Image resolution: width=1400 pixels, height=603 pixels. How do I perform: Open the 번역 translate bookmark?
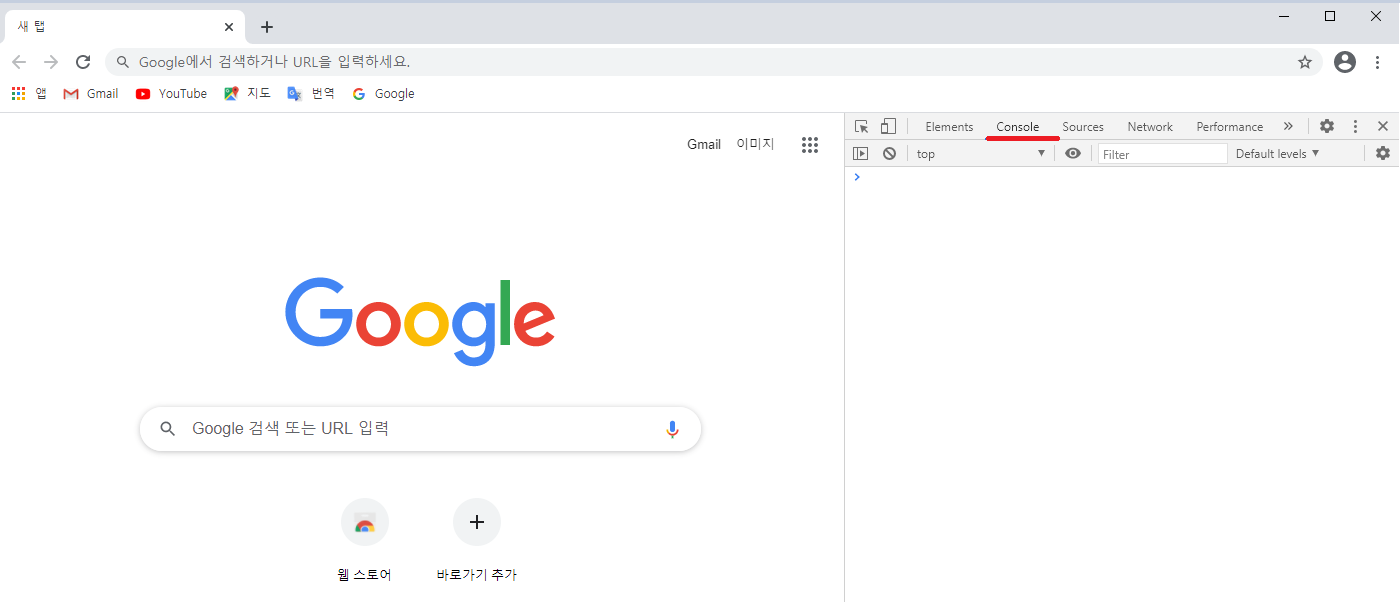tap(311, 94)
